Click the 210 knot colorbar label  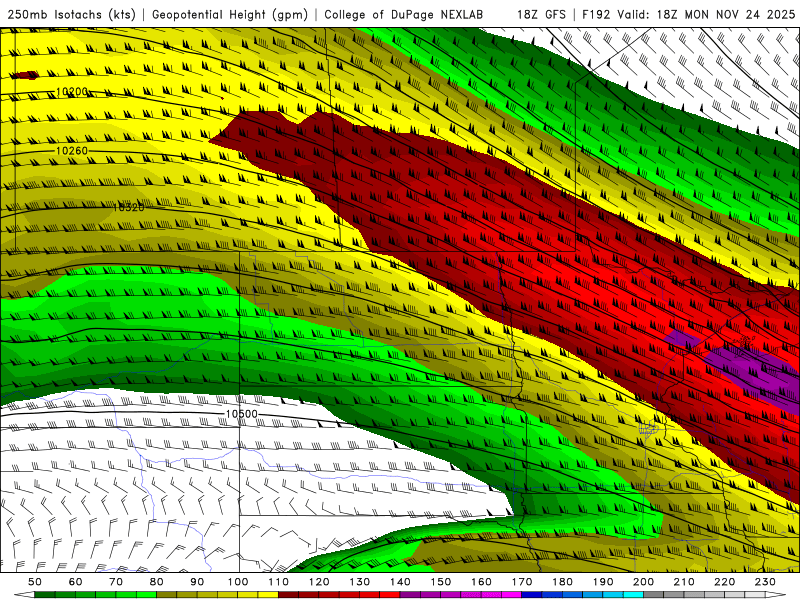point(684,582)
